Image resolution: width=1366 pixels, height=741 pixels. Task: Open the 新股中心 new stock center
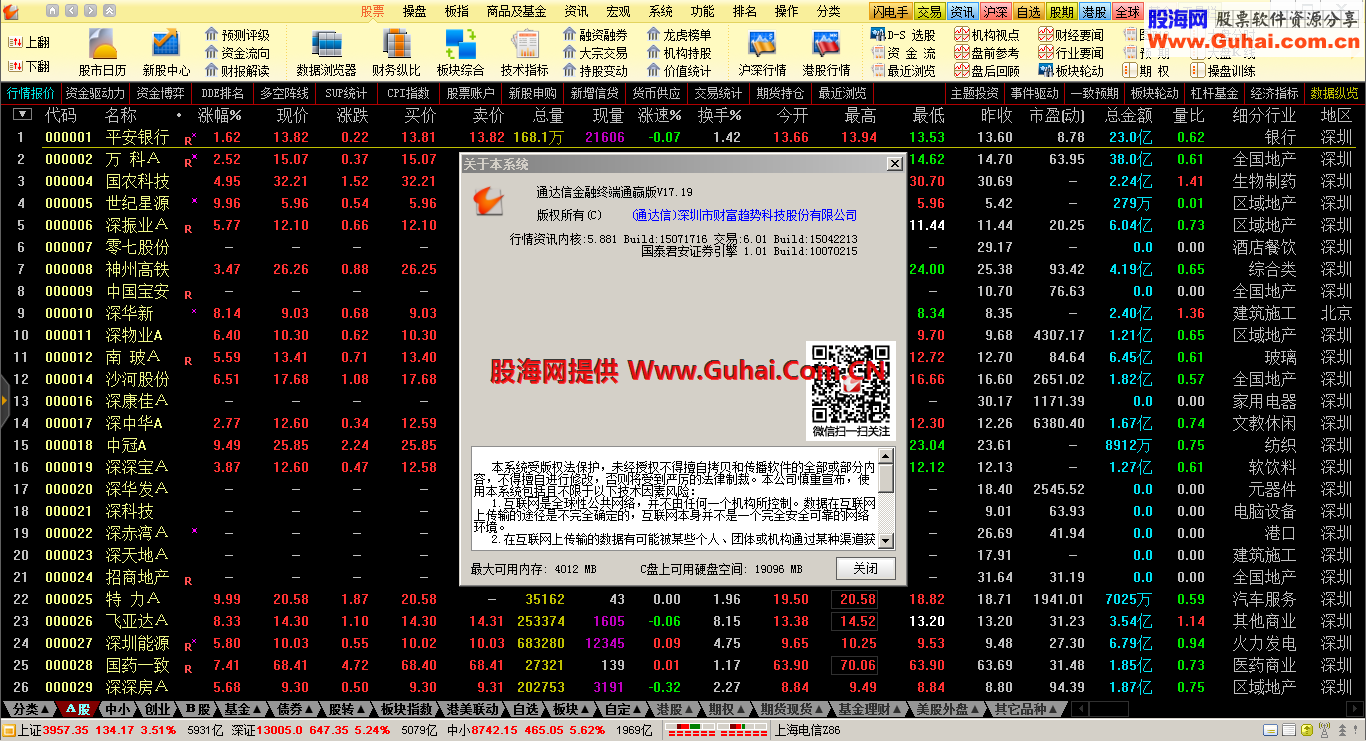click(166, 52)
